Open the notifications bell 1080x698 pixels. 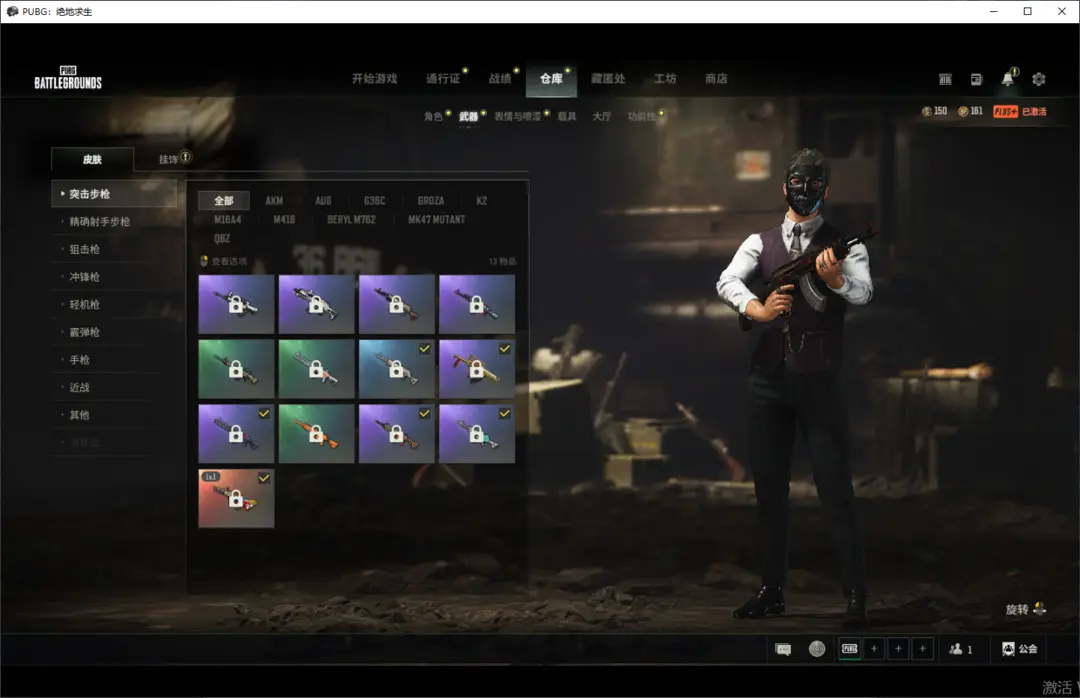[x=1008, y=79]
